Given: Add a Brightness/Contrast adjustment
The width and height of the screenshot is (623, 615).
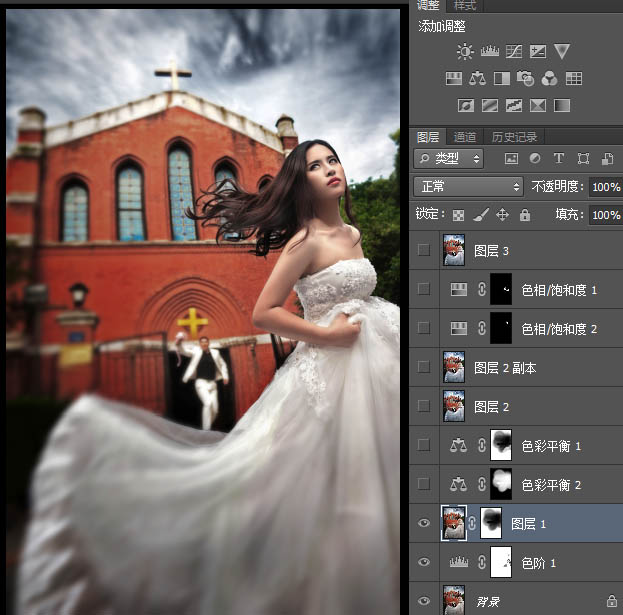Looking at the screenshot, I should pos(465,51).
